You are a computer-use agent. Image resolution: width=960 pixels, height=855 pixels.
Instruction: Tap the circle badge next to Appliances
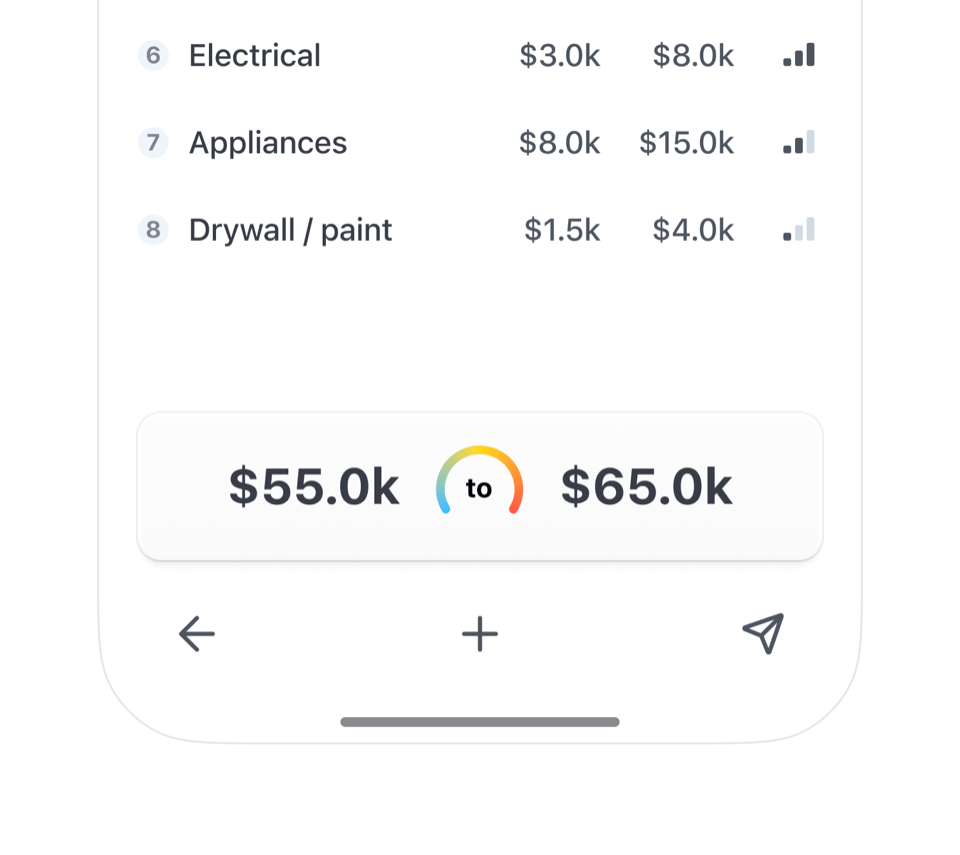click(152, 143)
